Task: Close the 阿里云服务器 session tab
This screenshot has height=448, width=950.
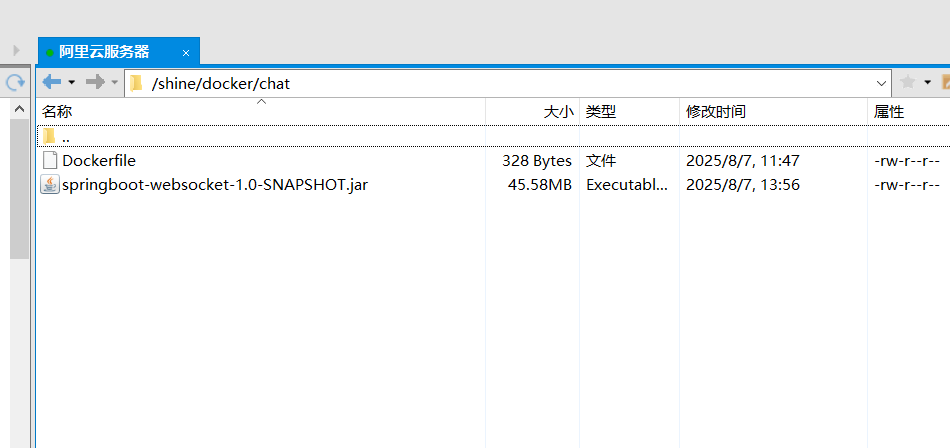Action: (x=185, y=52)
